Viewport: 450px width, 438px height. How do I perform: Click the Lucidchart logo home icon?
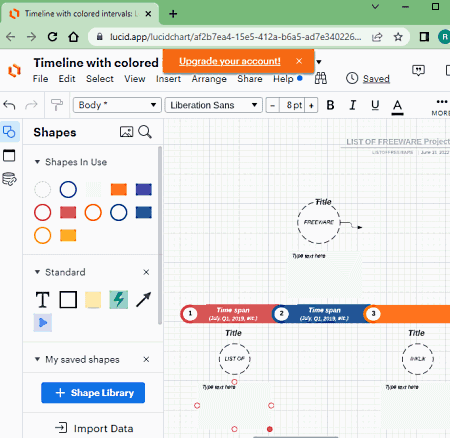pyautogui.click(x=14, y=70)
